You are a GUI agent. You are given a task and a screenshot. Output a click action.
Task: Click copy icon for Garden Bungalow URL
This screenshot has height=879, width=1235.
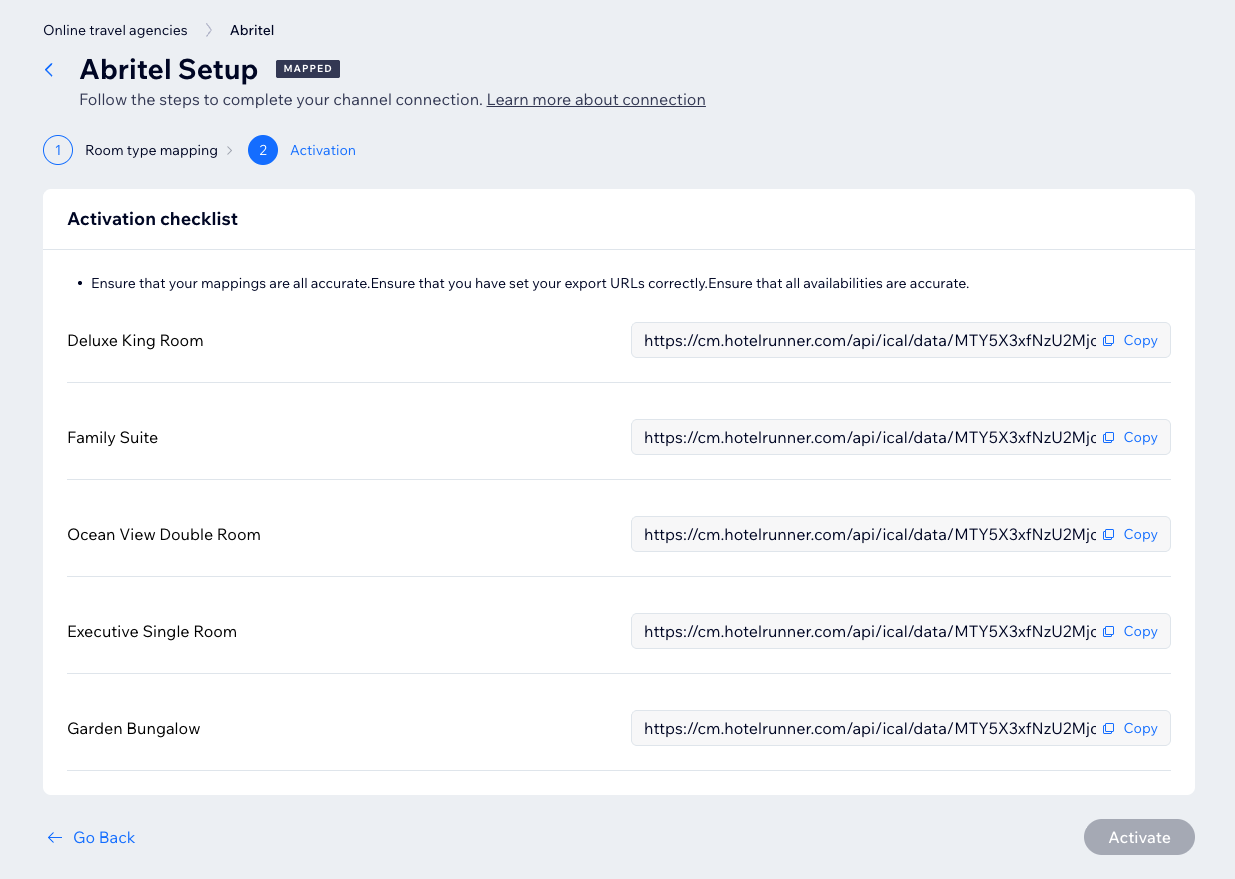click(x=1108, y=729)
